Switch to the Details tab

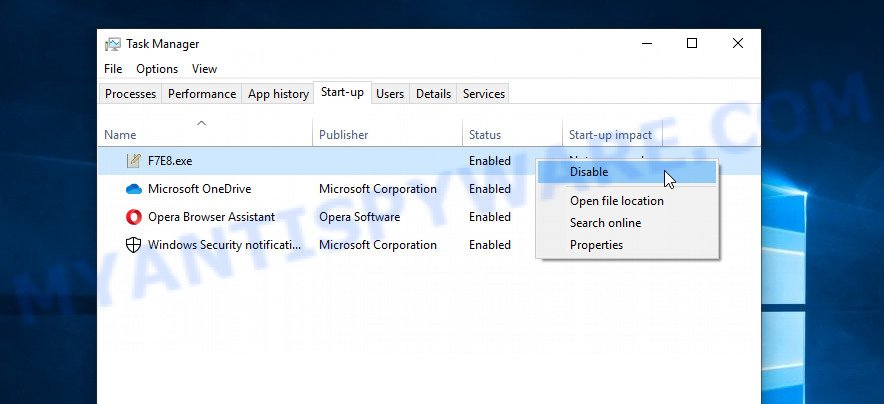[434, 94]
